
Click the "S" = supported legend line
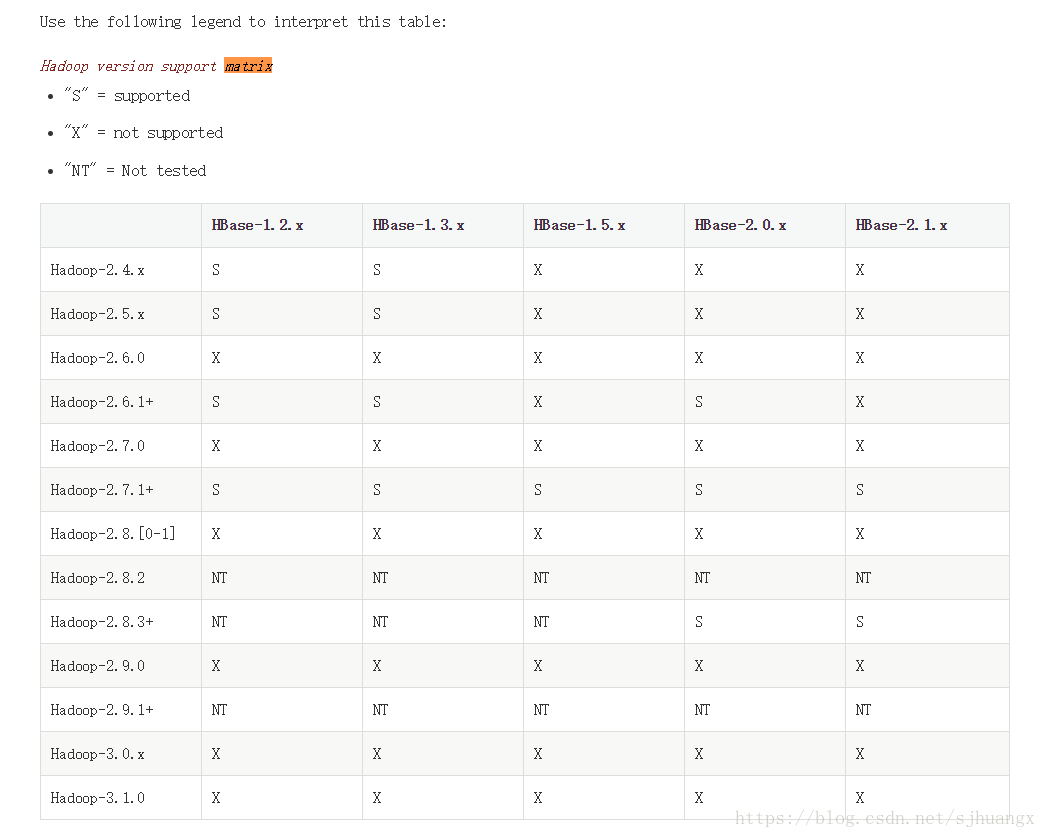click(127, 96)
